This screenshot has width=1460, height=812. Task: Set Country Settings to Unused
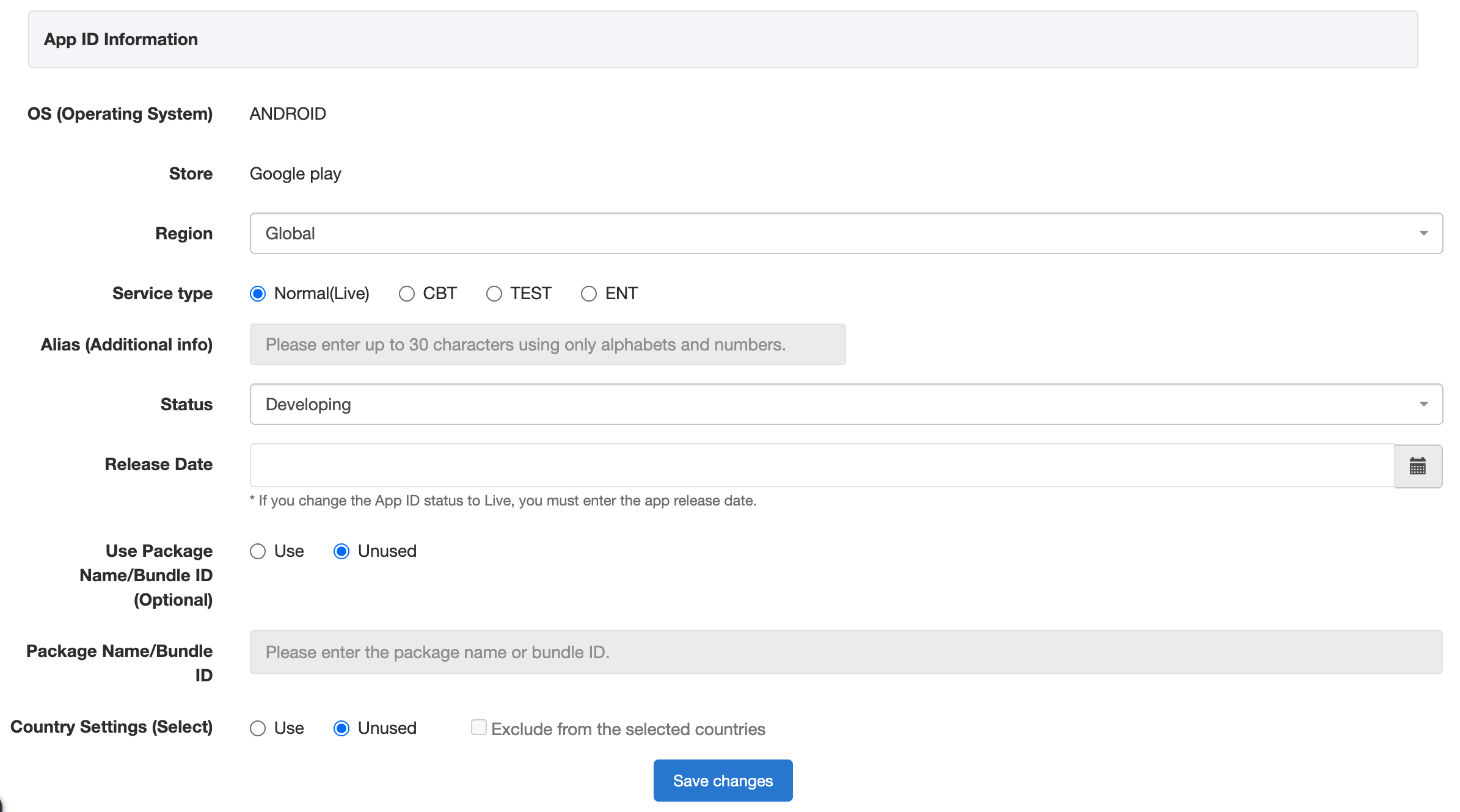coord(341,728)
